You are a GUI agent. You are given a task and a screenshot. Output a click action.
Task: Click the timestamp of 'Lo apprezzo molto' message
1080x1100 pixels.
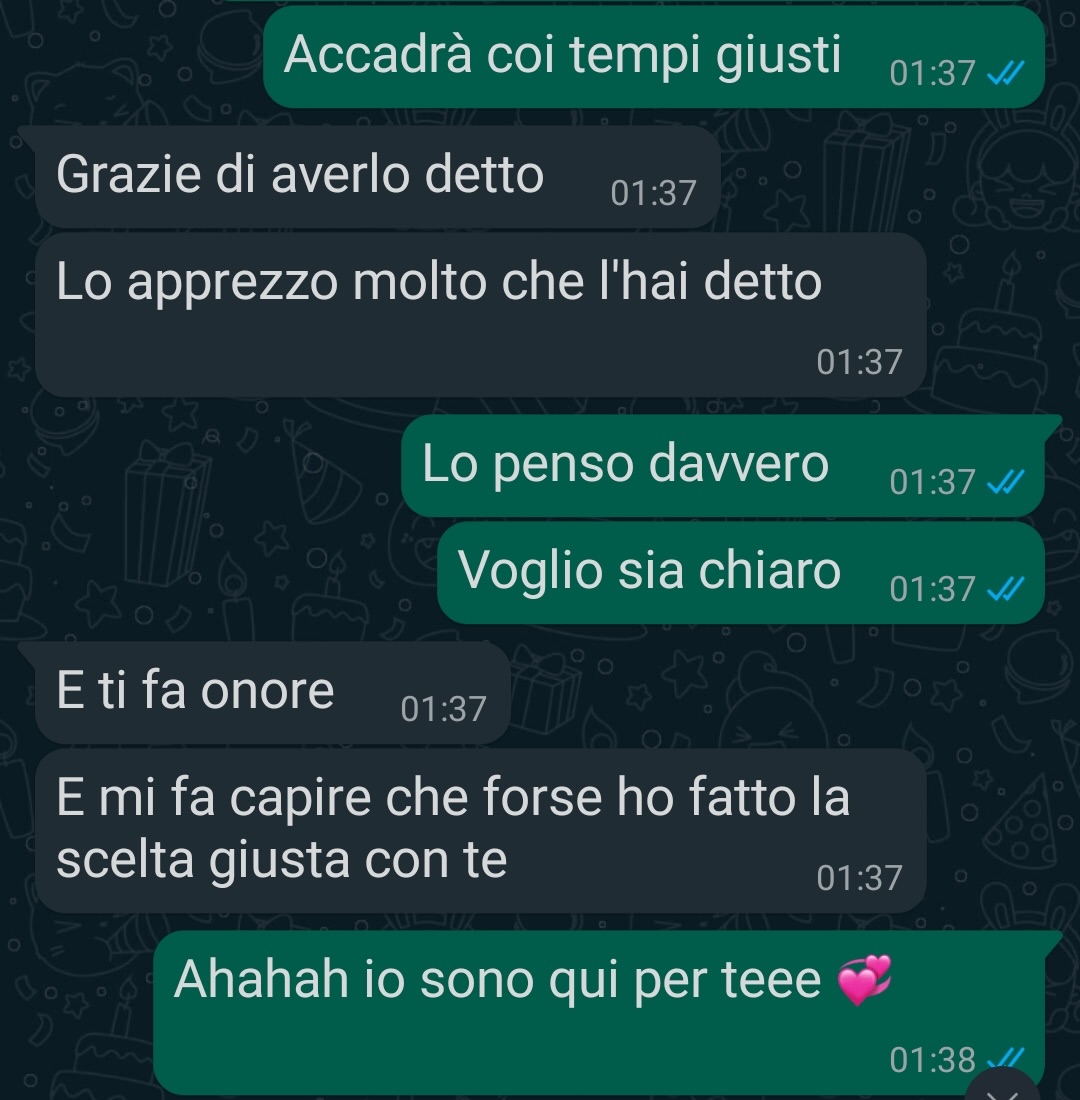[860, 362]
